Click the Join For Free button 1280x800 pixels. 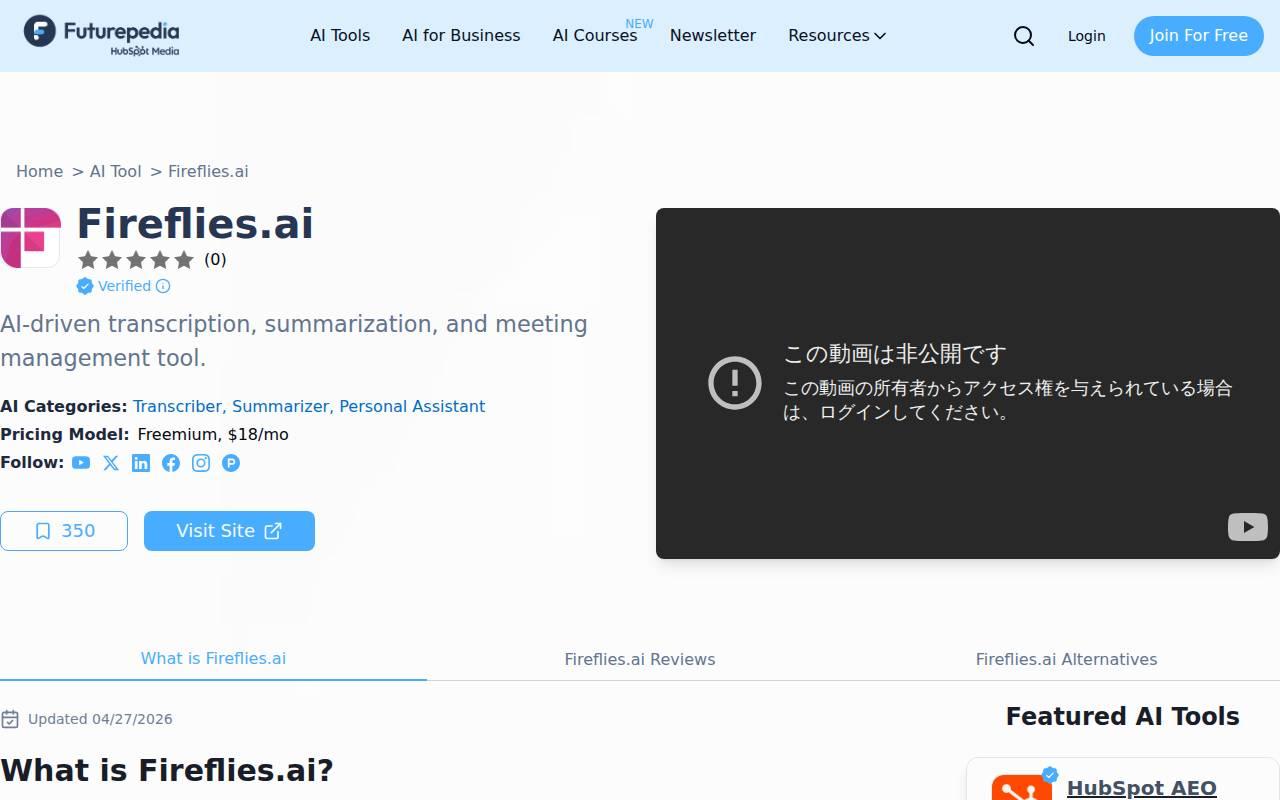[x=1198, y=36]
